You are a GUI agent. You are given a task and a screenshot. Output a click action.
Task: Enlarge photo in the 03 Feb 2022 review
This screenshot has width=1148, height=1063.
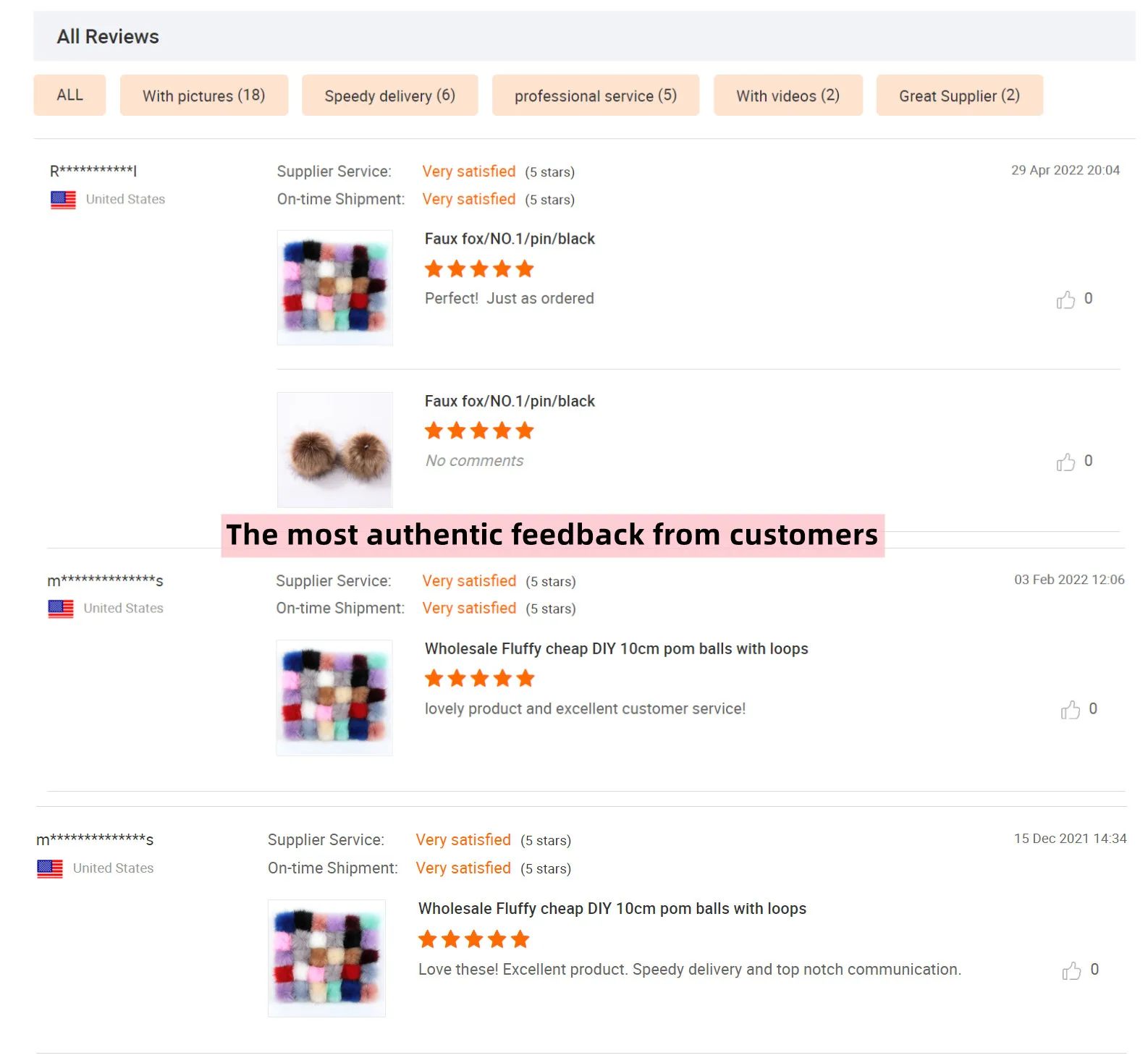tap(334, 698)
